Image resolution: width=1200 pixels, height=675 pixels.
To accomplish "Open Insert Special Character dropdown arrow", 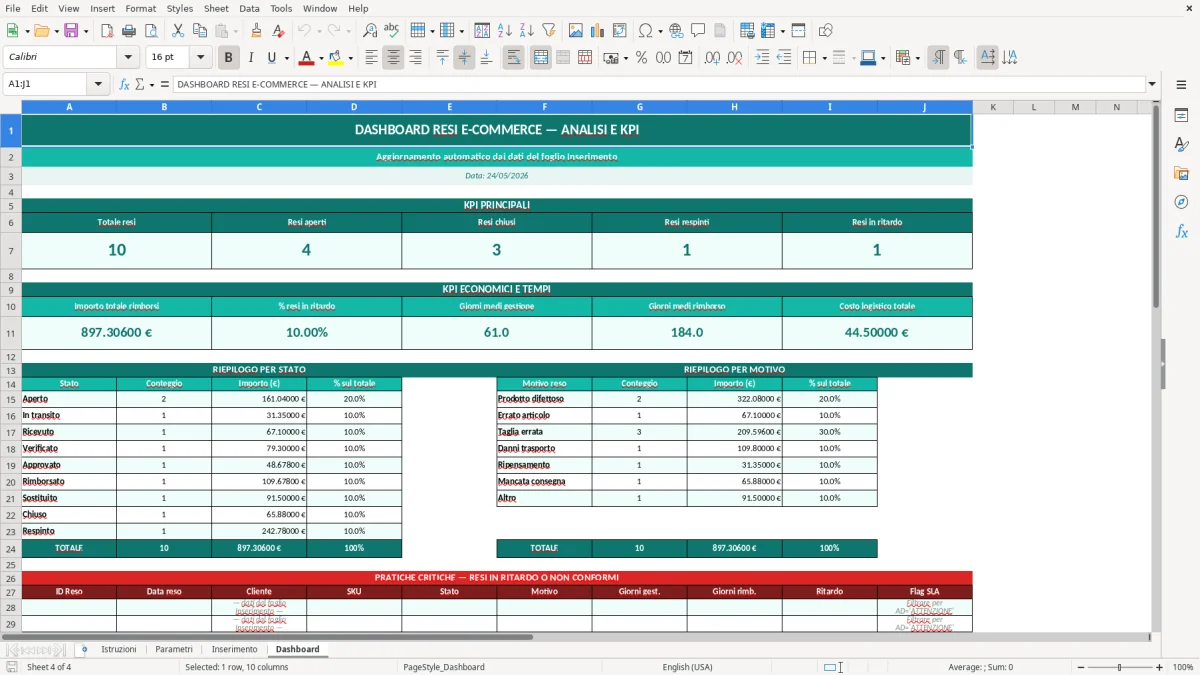I will pos(658,31).
